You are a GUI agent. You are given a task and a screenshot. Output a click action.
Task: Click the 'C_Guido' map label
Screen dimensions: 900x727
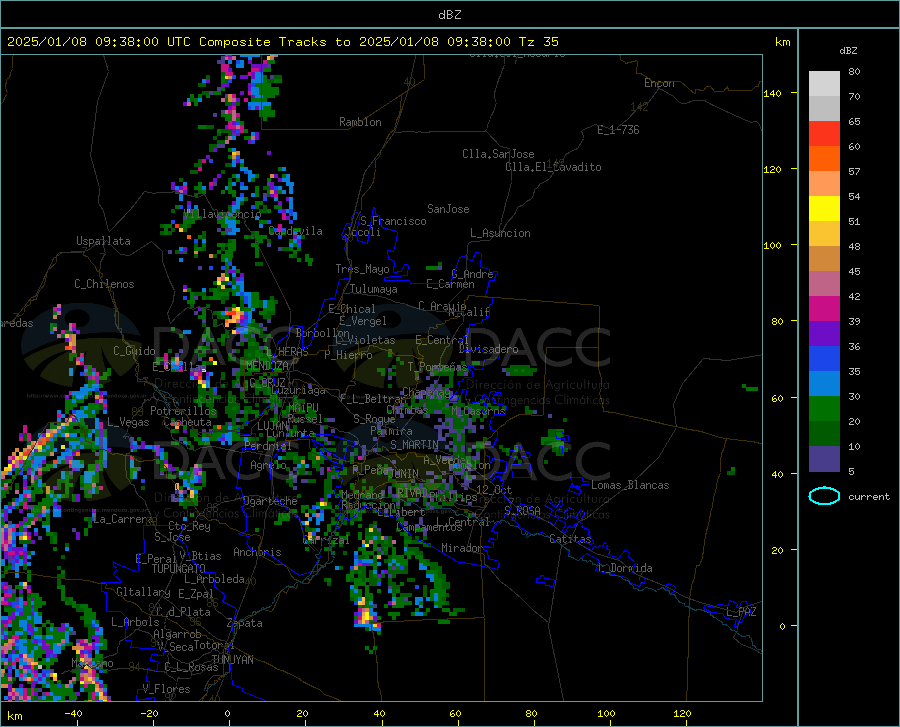[x=134, y=351]
